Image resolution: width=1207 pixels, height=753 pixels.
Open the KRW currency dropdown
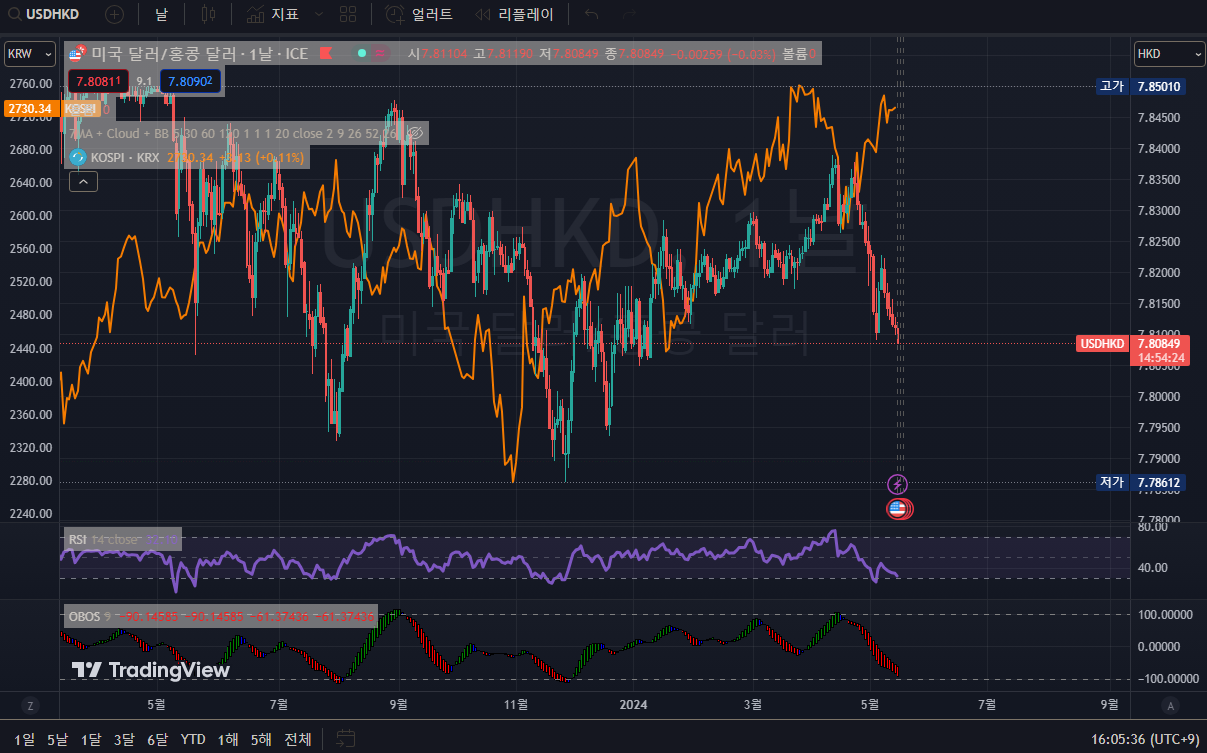tap(31, 54)
